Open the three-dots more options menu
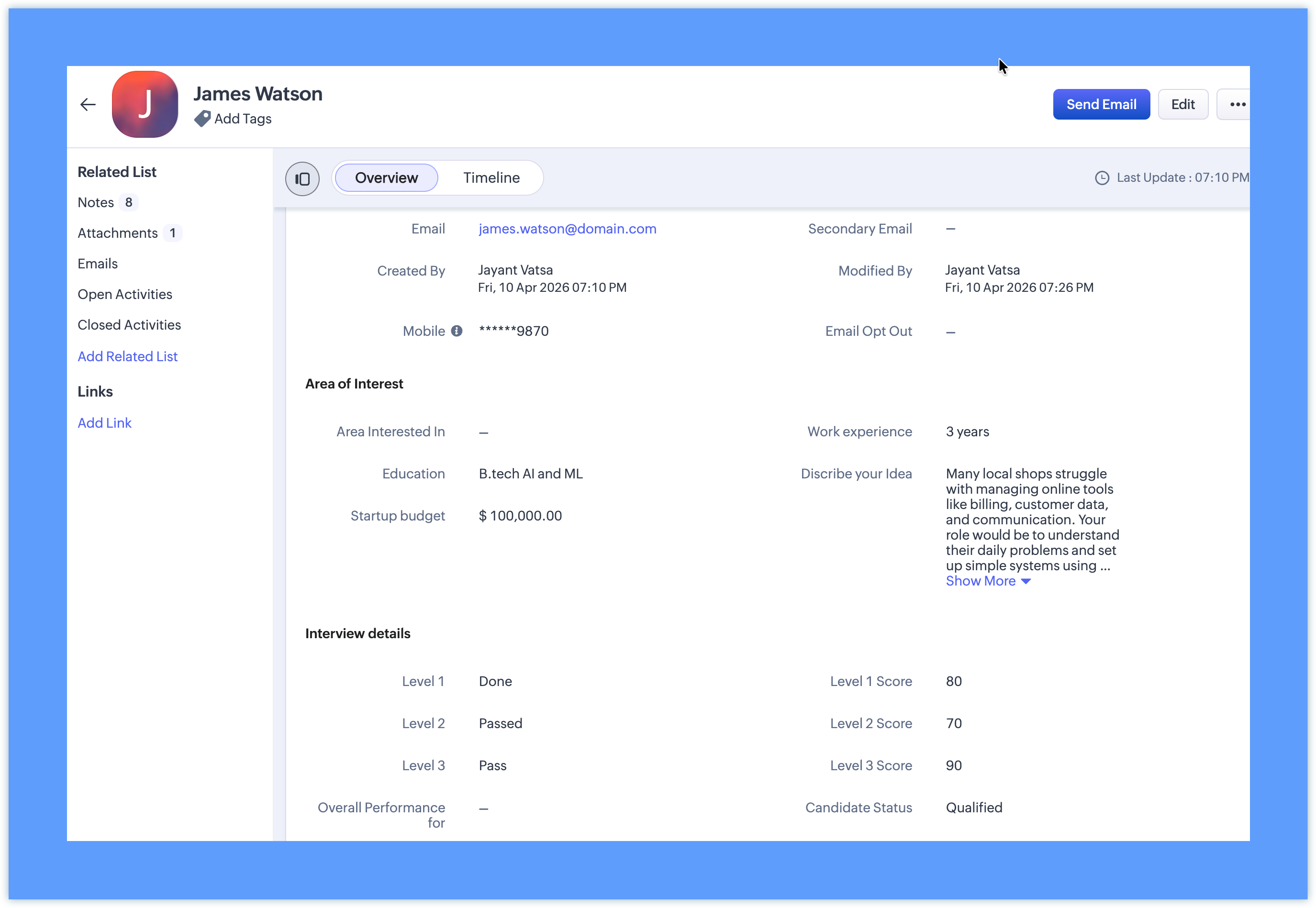 pos(1237,104)
